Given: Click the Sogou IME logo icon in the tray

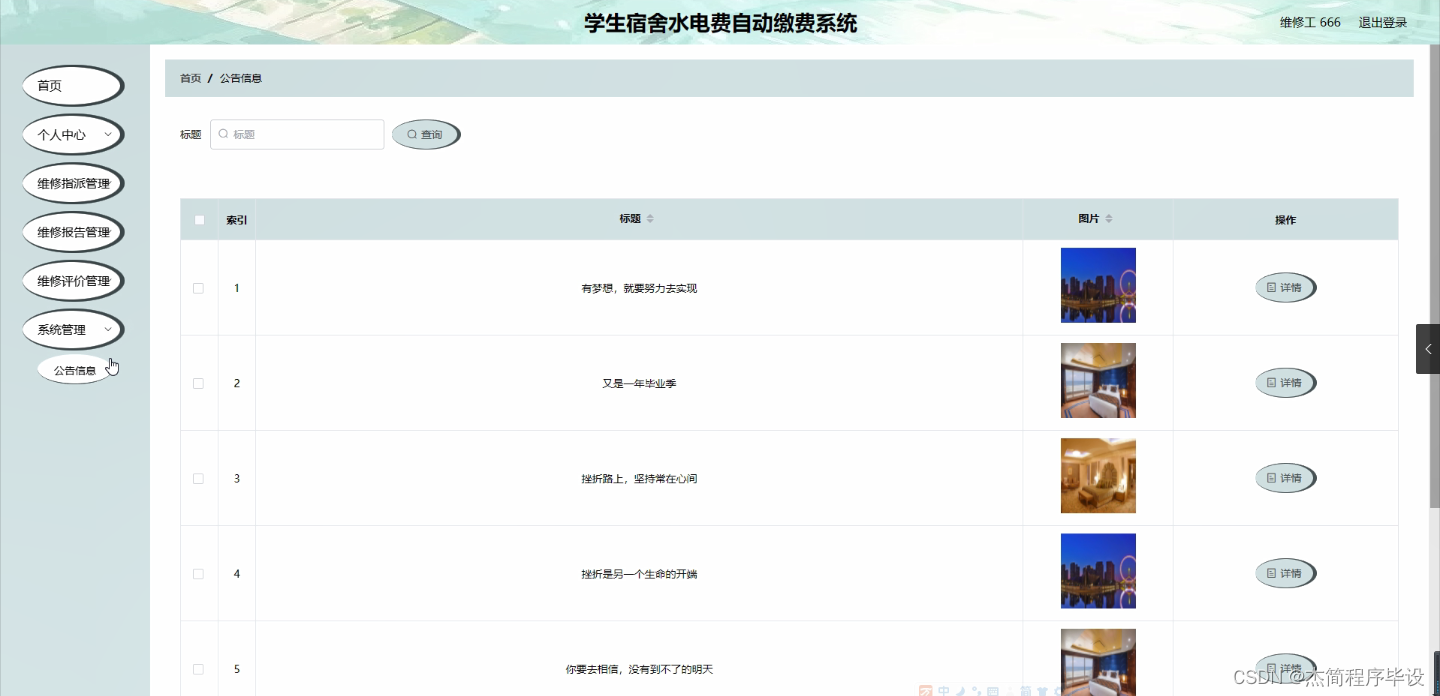Looking at the screenshot, I should tap(925, 690).
